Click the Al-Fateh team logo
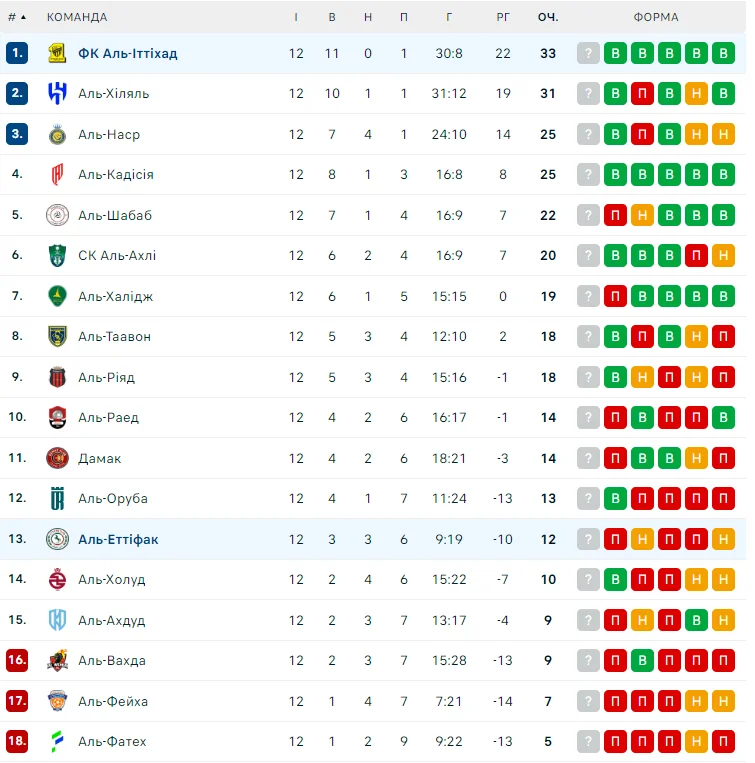 57,741
